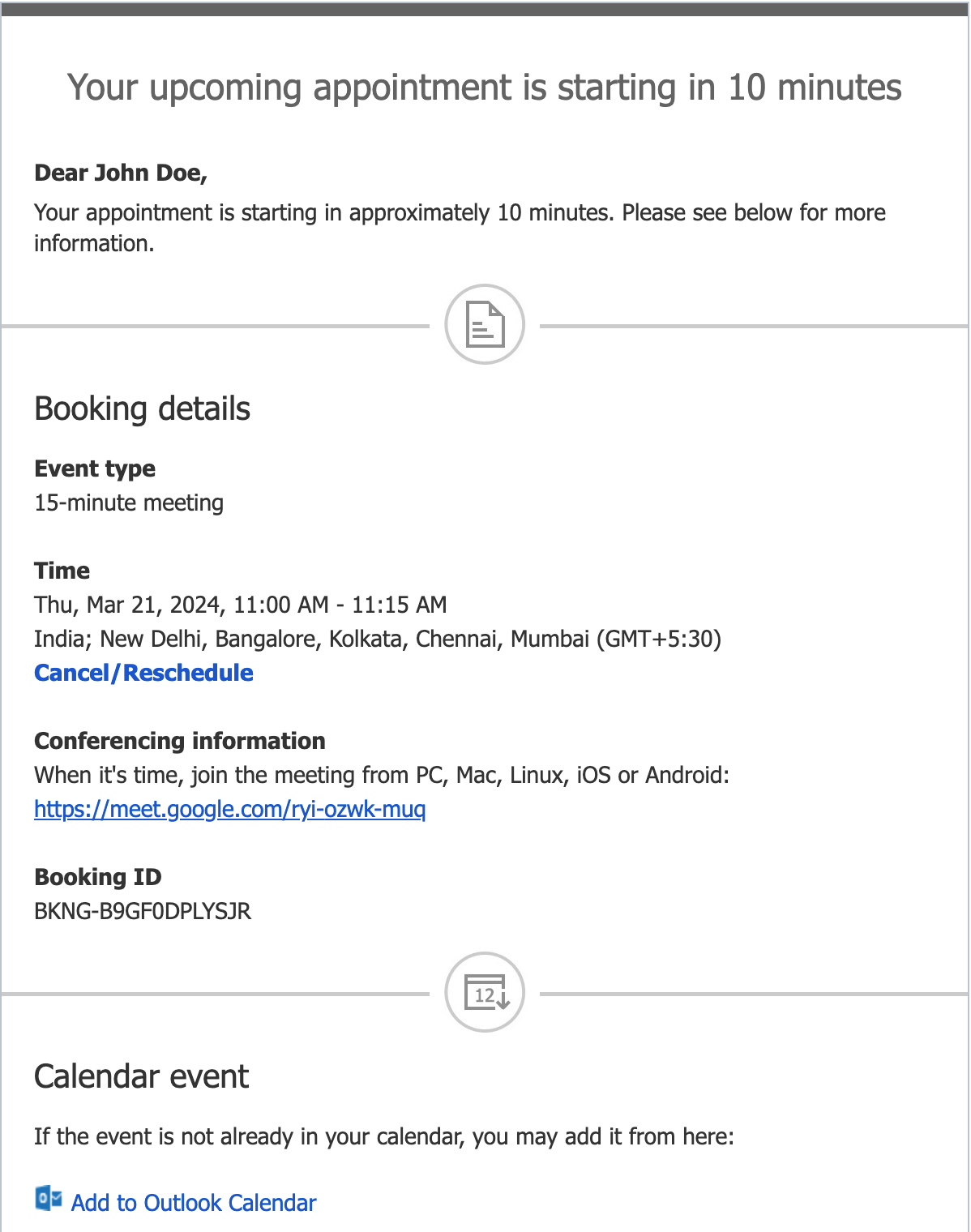Click the approximately 10 minutes intro paragraph
The width and height of the screenshot is (971, 1232).
click(x=460, y=228)
